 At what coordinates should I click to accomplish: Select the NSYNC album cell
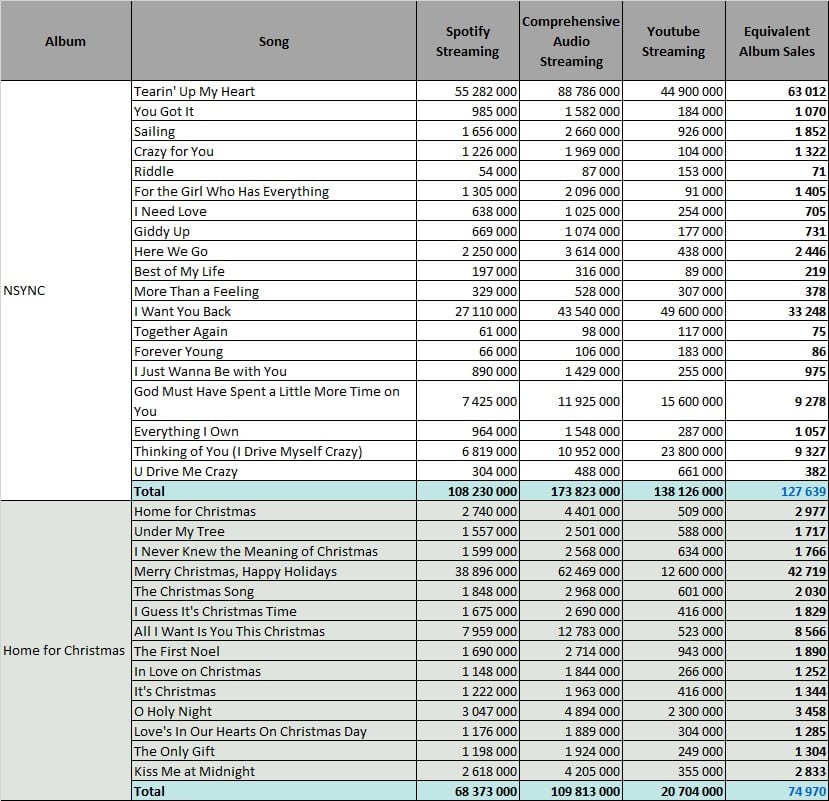pyautogui.click(x=66, y=291)
